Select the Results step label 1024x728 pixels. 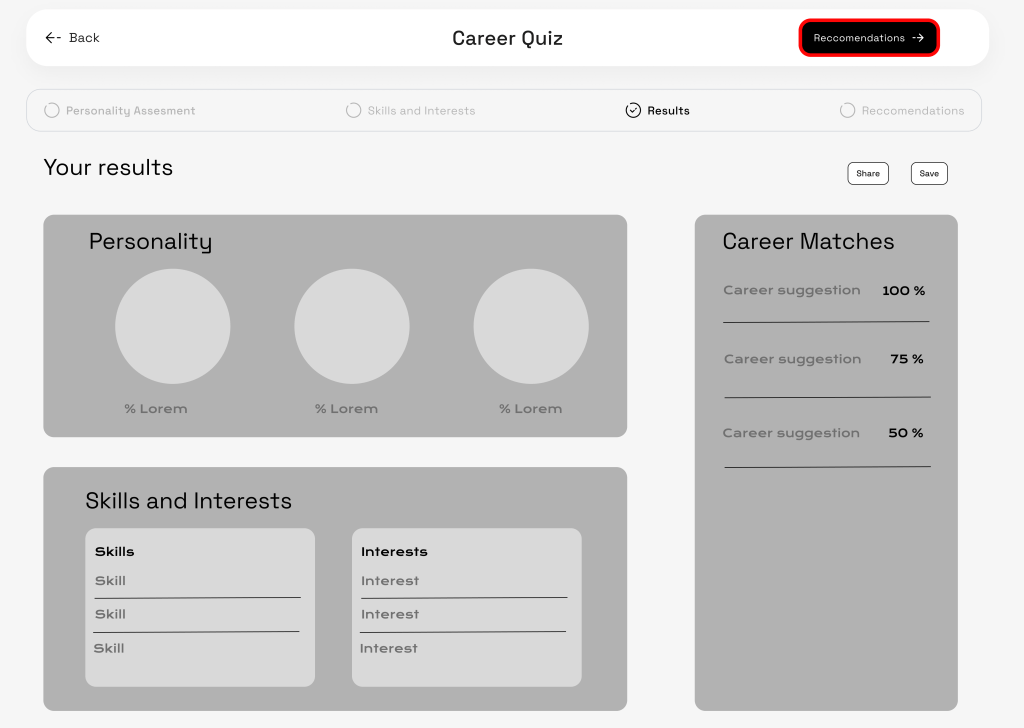point(668,111)
